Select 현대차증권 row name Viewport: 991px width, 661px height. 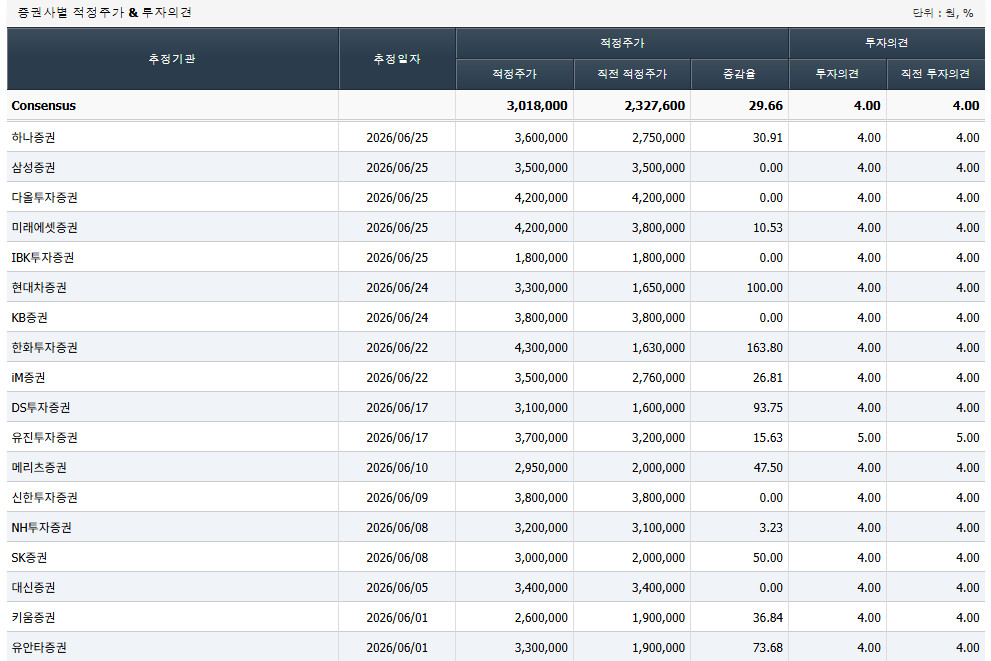coord(39,288)
